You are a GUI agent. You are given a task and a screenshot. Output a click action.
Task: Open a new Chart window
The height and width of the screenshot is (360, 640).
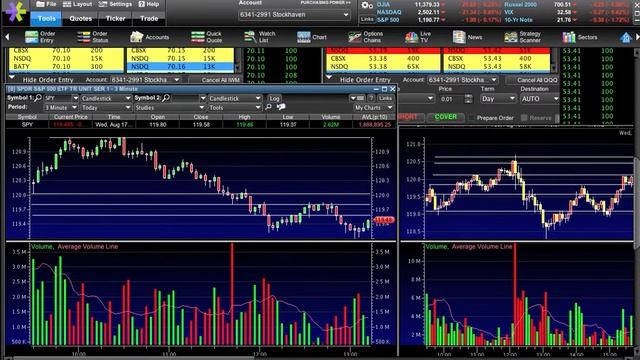[x=312, y=37]
